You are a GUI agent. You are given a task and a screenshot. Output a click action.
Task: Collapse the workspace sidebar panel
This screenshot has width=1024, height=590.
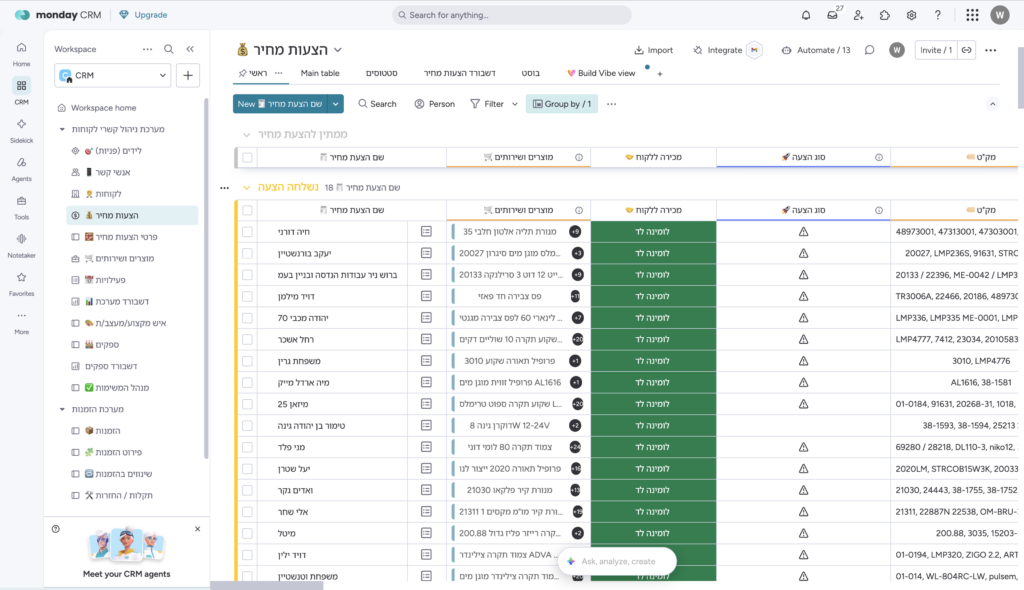190,49
